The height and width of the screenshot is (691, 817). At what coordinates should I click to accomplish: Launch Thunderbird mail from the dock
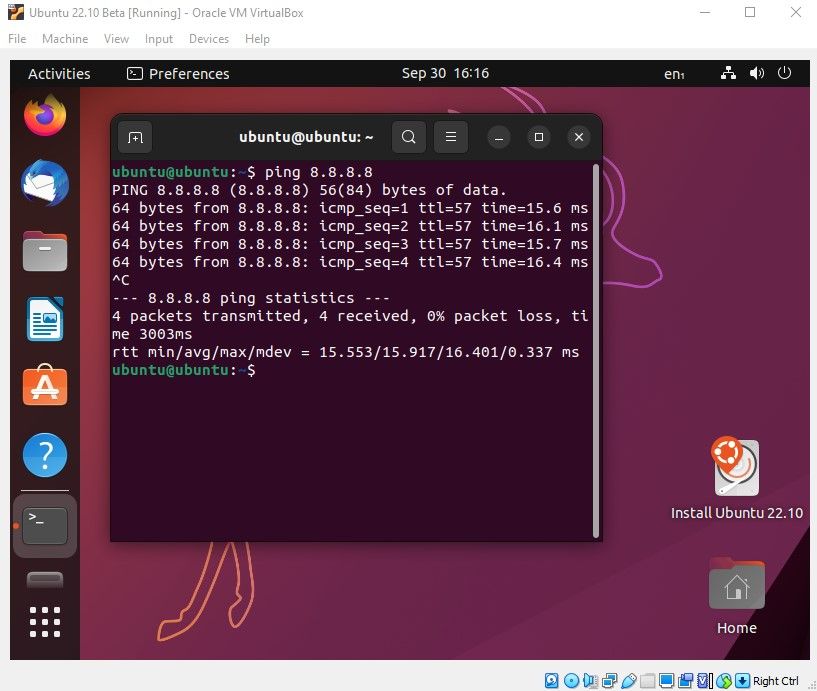[x=44, y=183]
